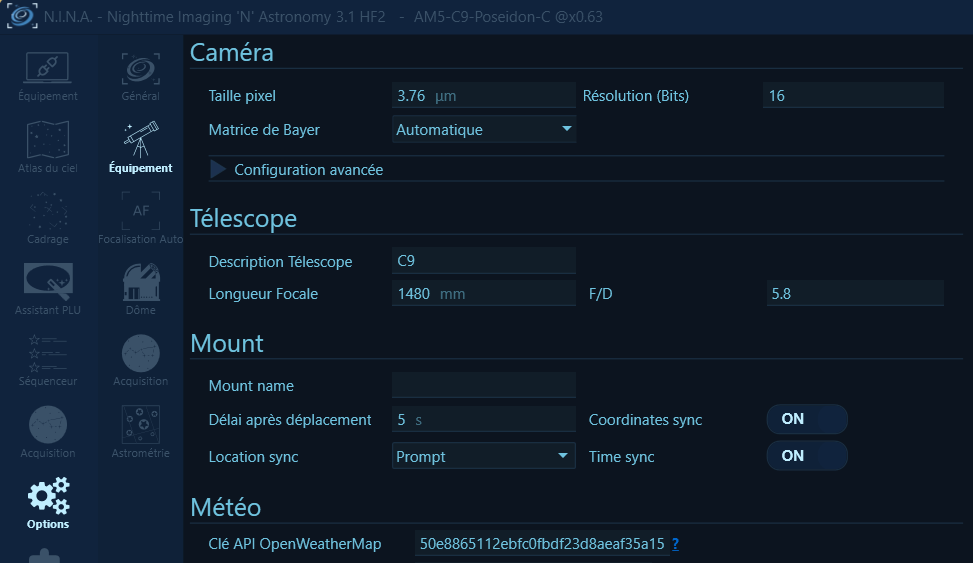Viewport: 973px width, 563px height.
Task: Launch the Assistant PLU flat wizard
Action: click(x=47, y=288)
